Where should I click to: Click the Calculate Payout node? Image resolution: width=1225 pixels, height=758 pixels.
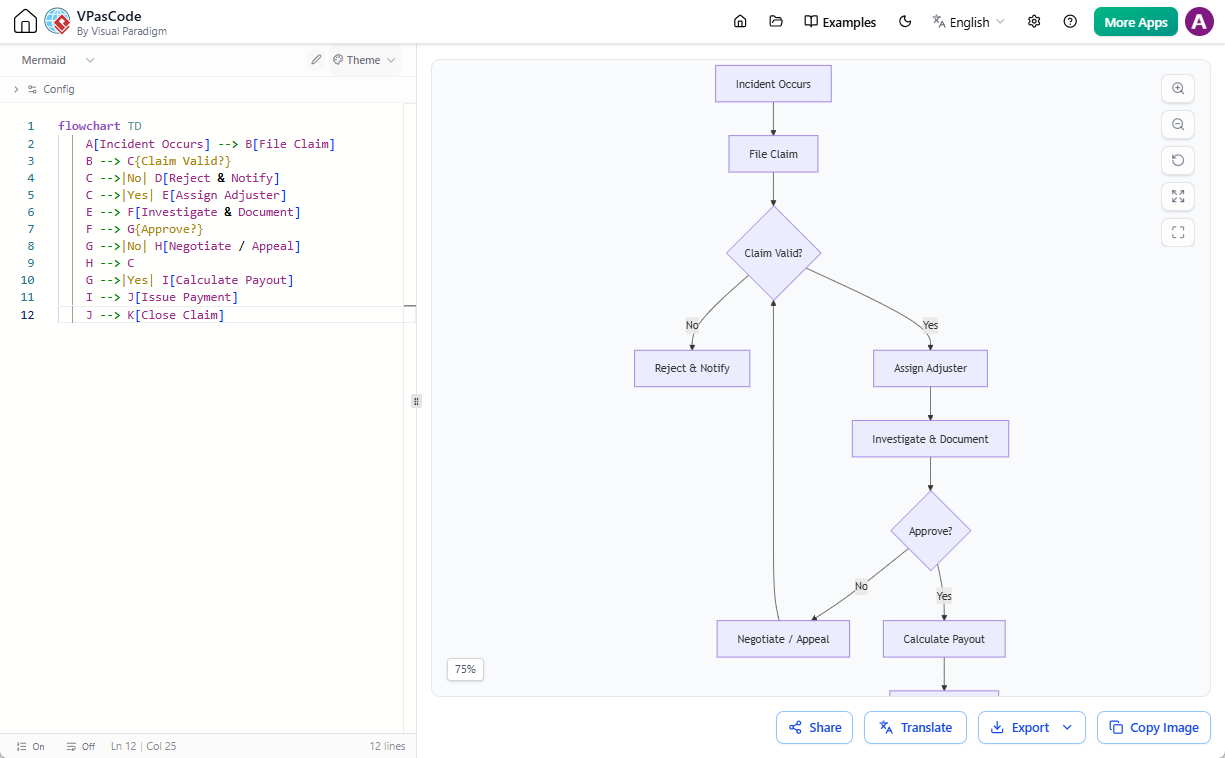pos(944,639)
